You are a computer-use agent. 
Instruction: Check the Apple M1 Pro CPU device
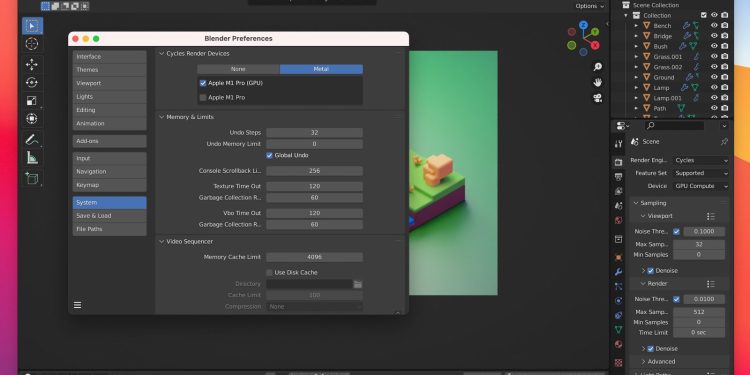(203, 98)
